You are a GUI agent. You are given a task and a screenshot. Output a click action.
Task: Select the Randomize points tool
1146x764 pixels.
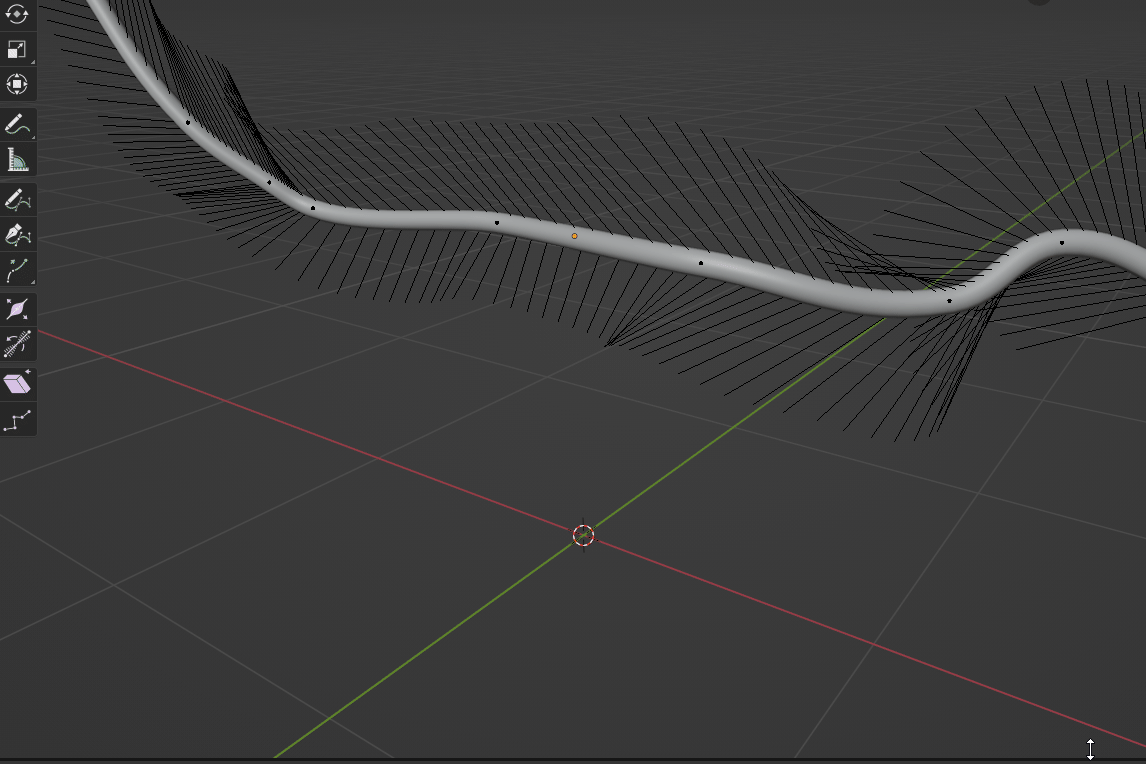point(17,420)
